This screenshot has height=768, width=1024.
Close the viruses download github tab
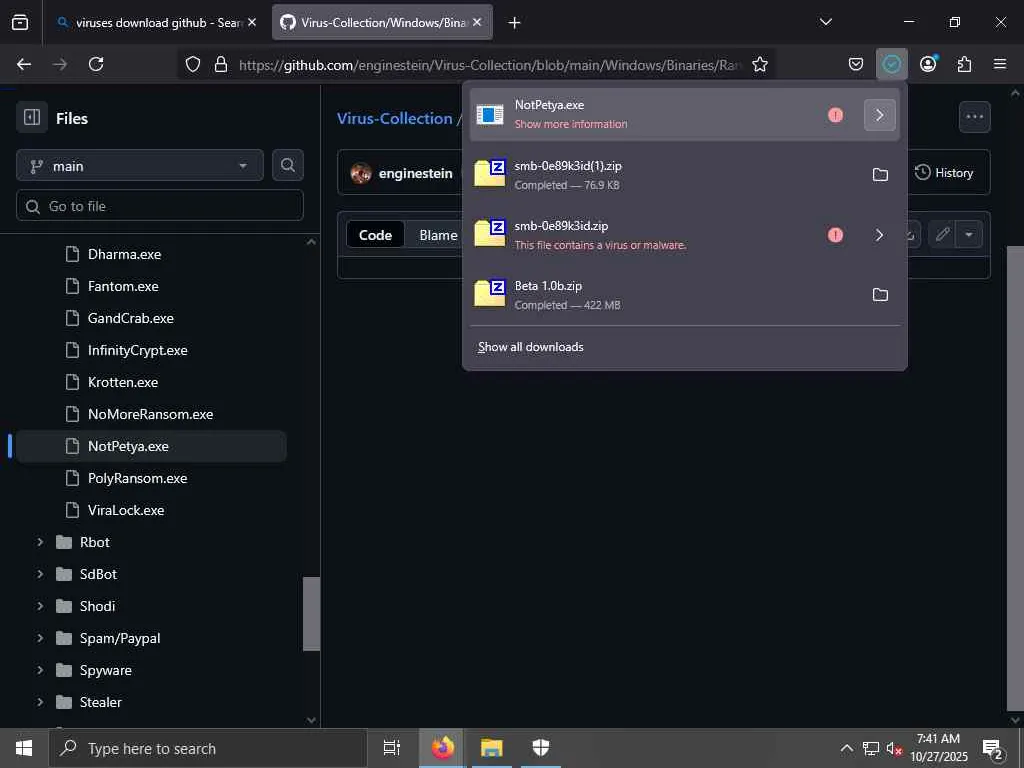pyautogui.click(x=252, y=22)
